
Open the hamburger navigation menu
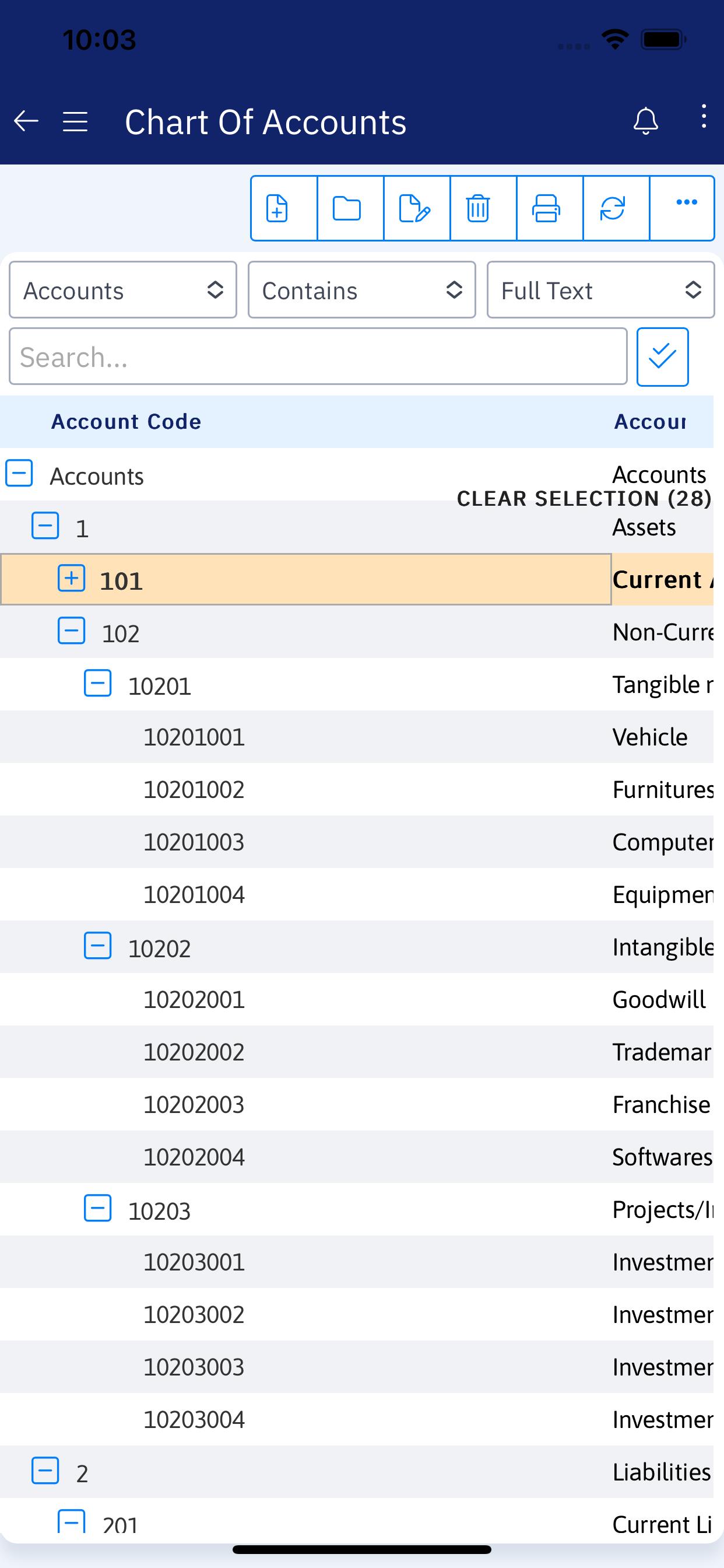(75, 121)
